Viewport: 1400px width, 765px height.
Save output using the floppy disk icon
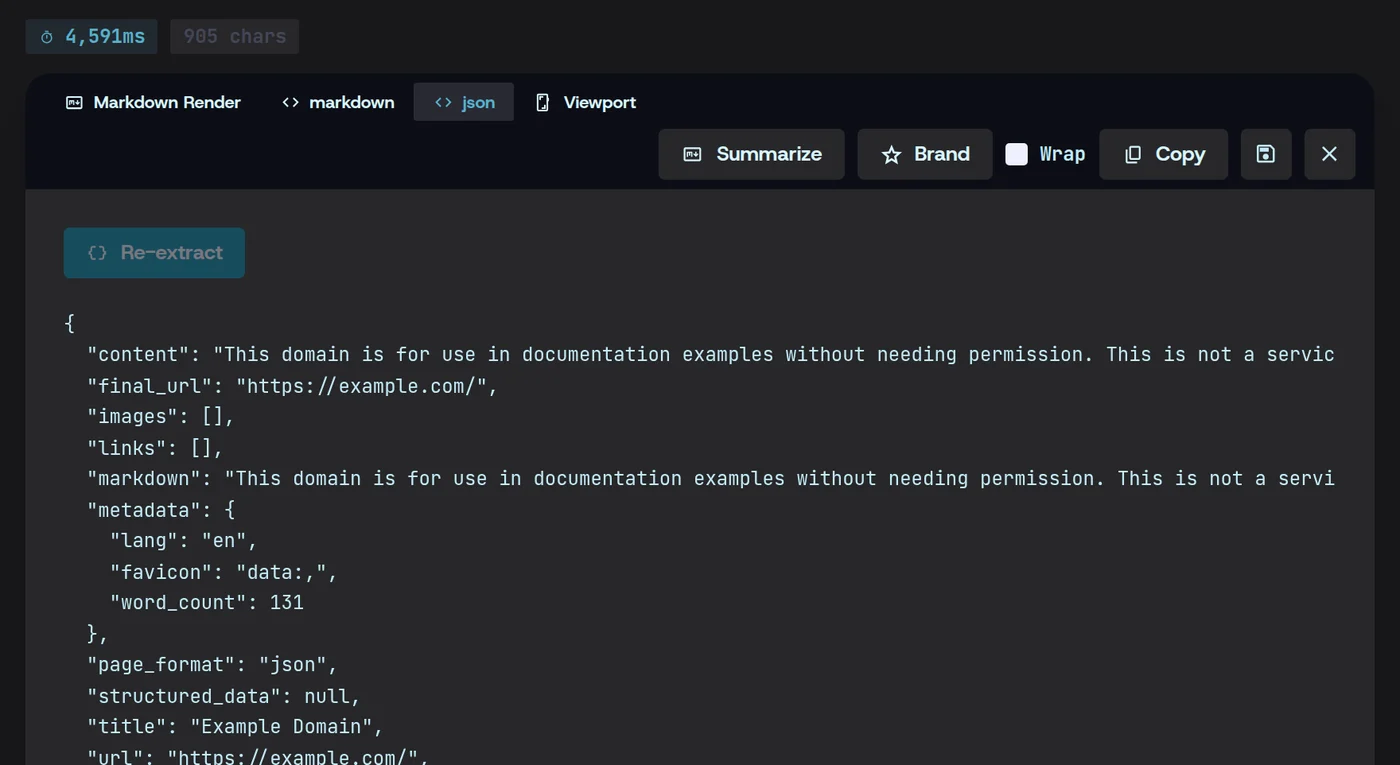[1266, 154]
